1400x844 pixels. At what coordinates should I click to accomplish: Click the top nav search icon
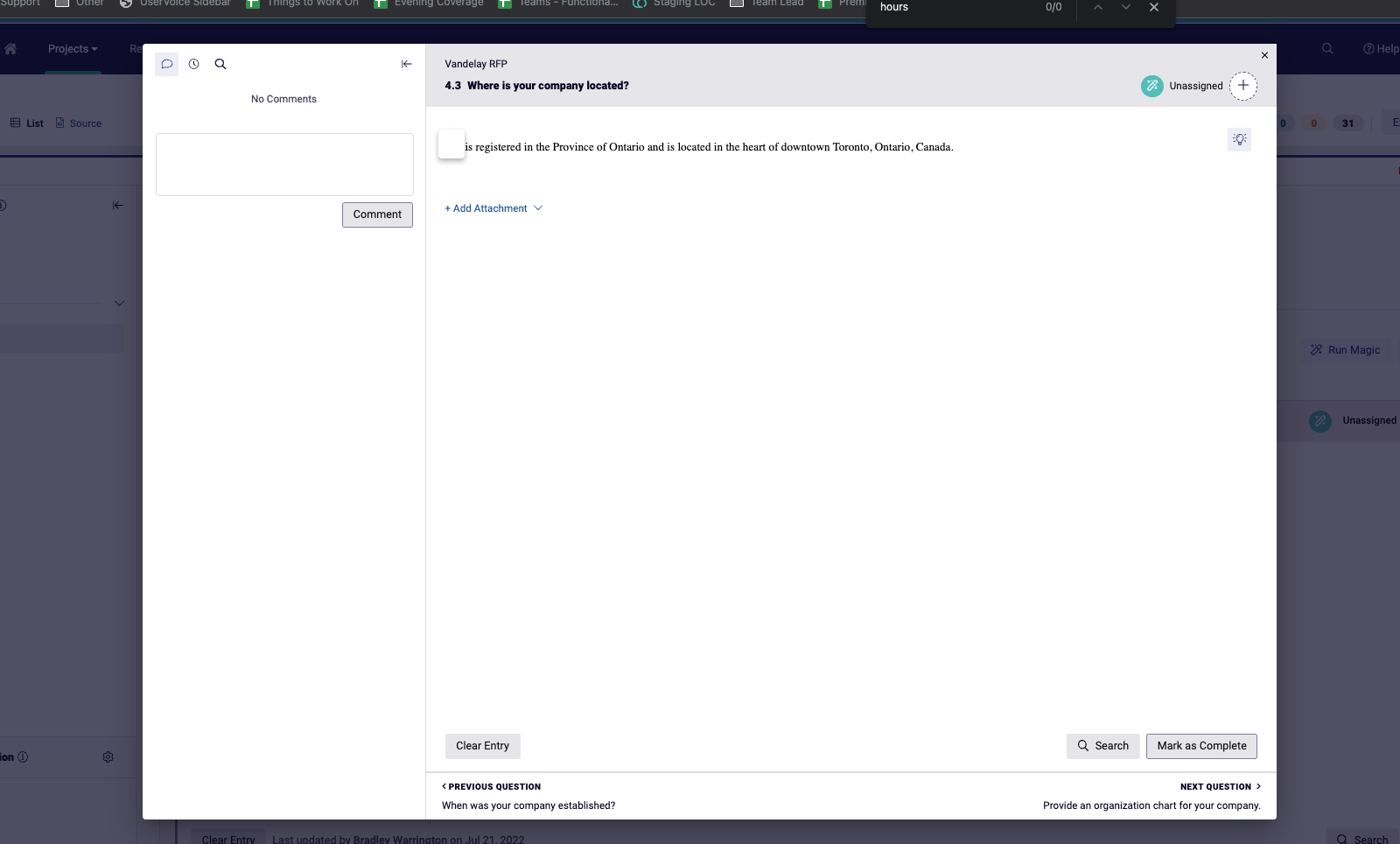click(x=1327, y=49)
